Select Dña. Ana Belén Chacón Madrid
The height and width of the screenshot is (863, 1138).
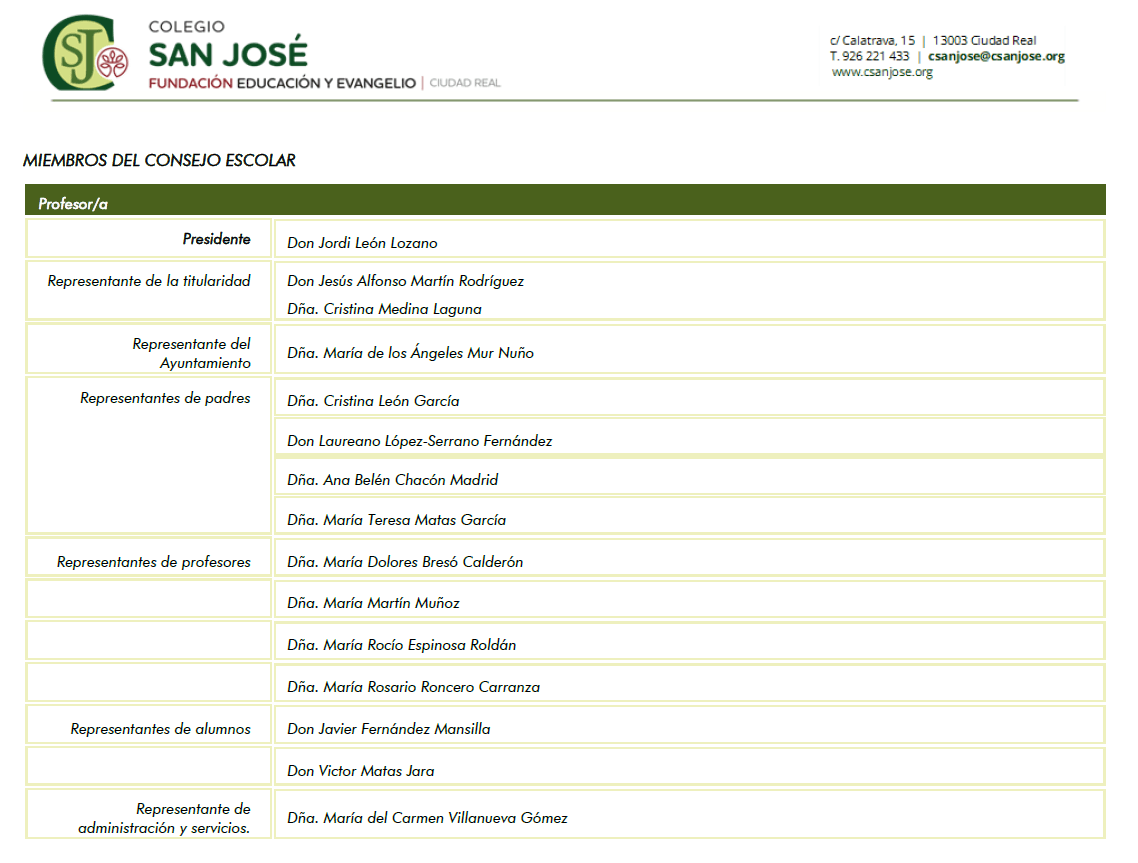[x=393, y=480]
